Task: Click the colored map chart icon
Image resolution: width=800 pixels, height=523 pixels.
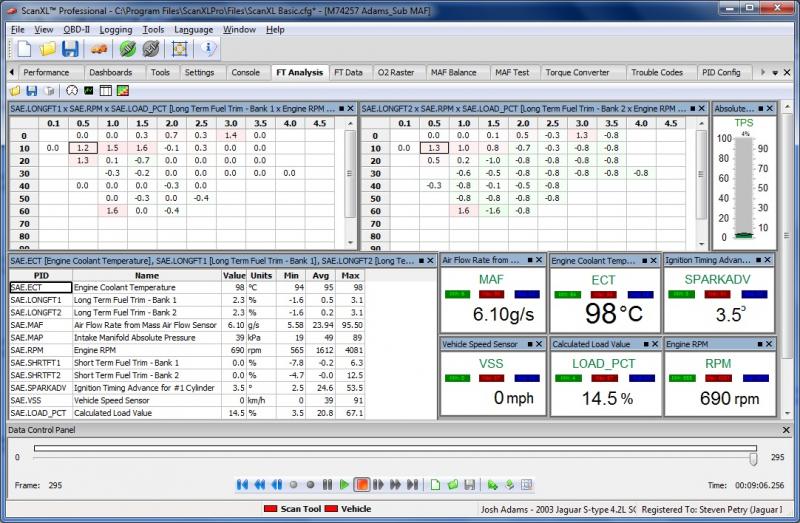Action: 122,91
